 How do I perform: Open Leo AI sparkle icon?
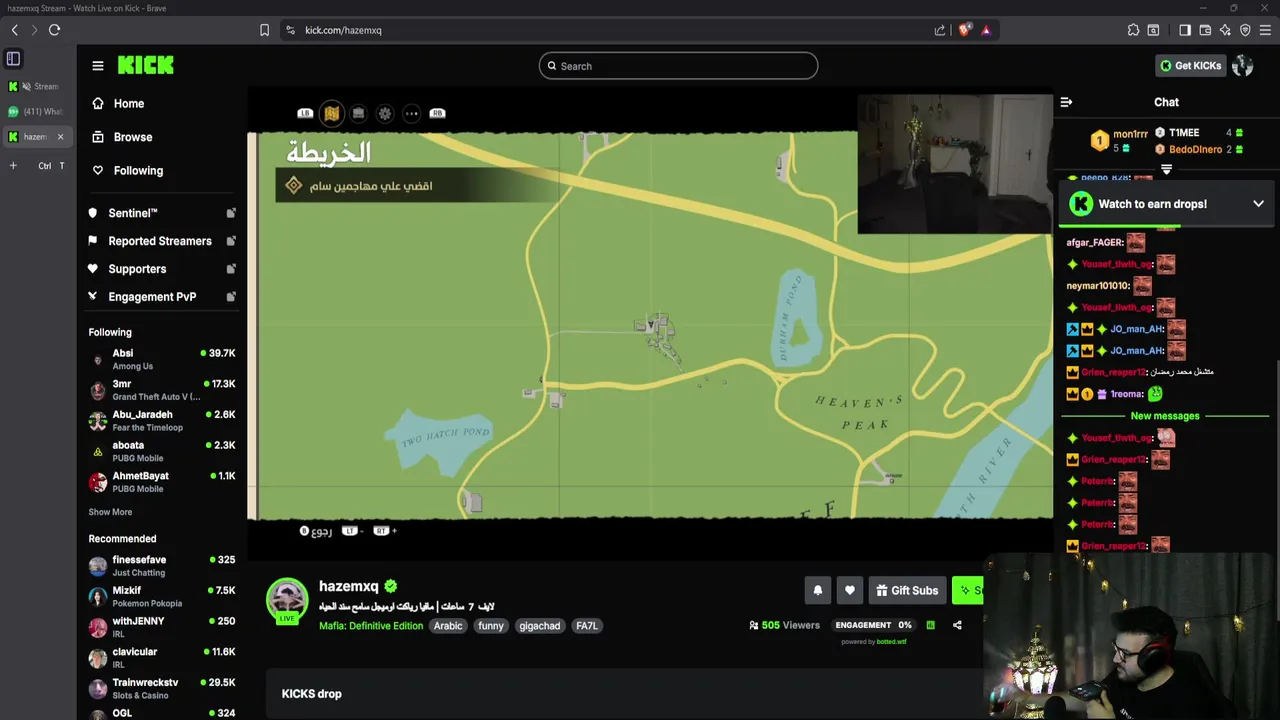point(1225,30)
